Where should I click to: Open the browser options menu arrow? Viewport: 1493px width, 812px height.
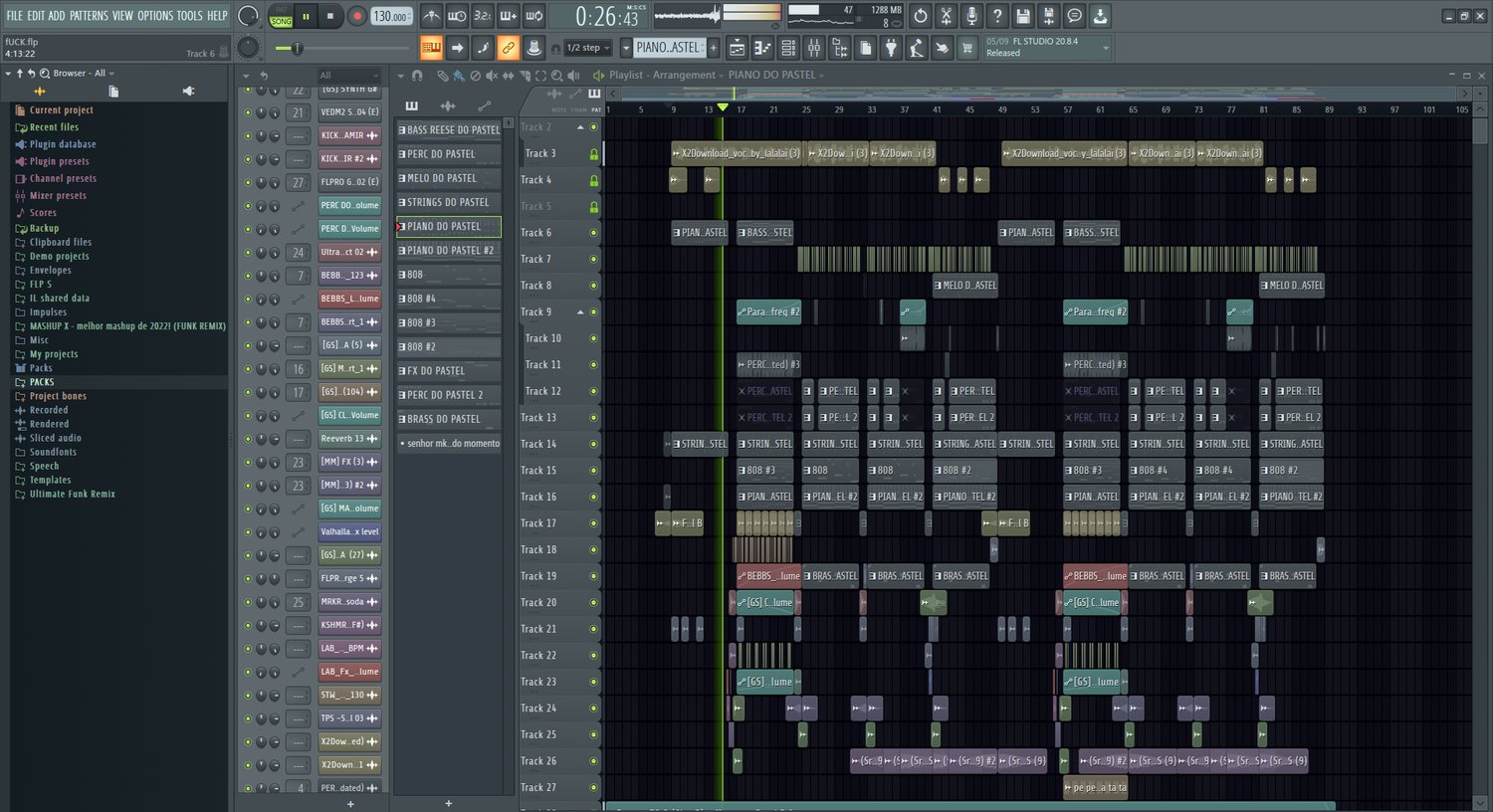[7, 74]
